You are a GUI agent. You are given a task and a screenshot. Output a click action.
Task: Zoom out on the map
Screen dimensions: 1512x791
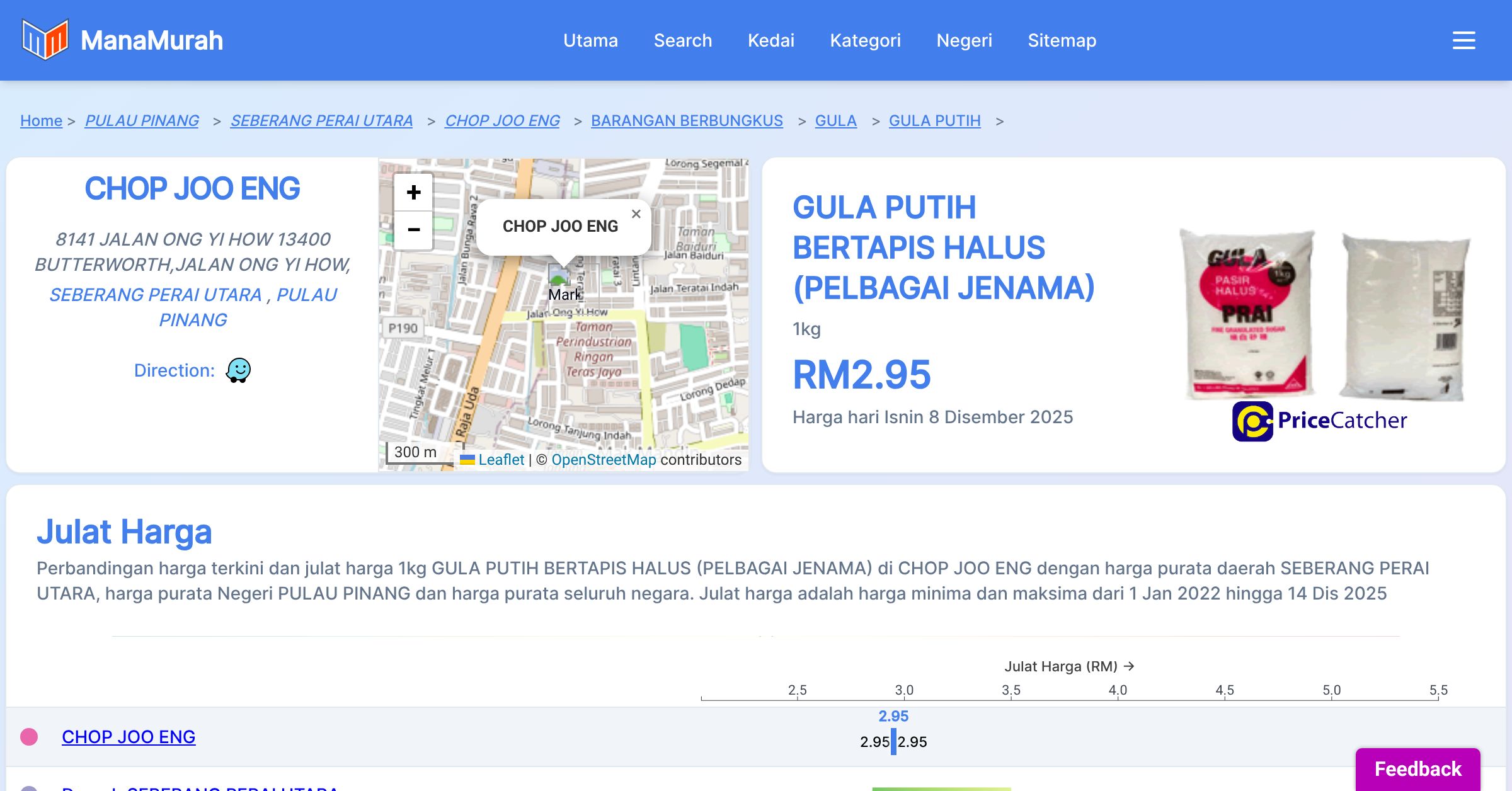pos(413,230)
